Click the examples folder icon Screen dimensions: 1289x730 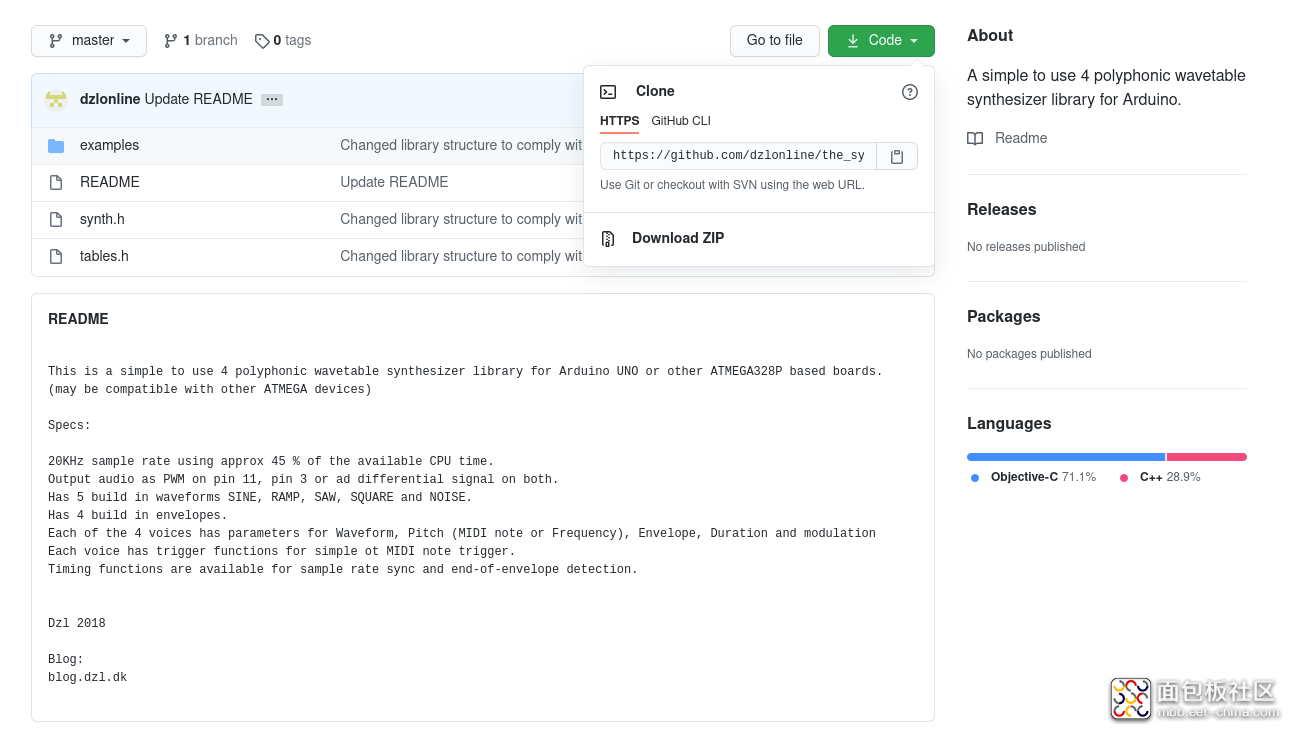click(x=56, y=146)
